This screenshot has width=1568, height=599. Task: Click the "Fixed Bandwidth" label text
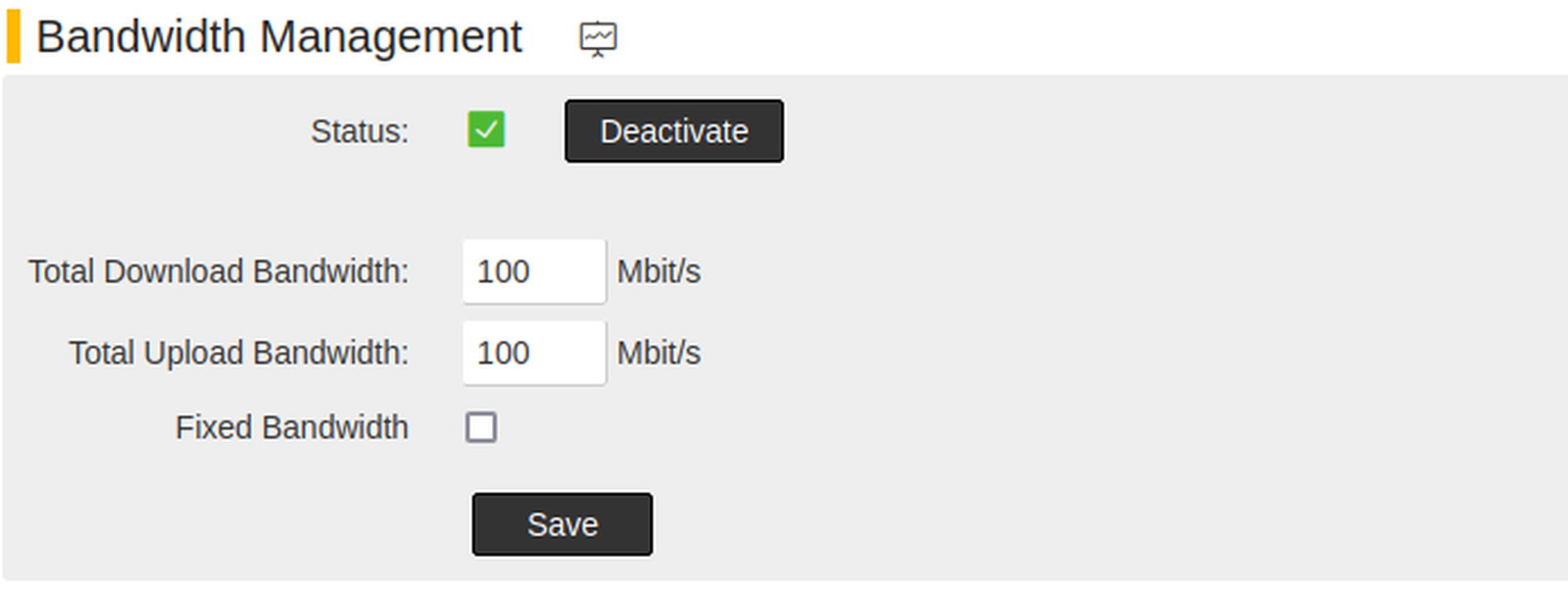pyautogui.click(x=291, y=427)
